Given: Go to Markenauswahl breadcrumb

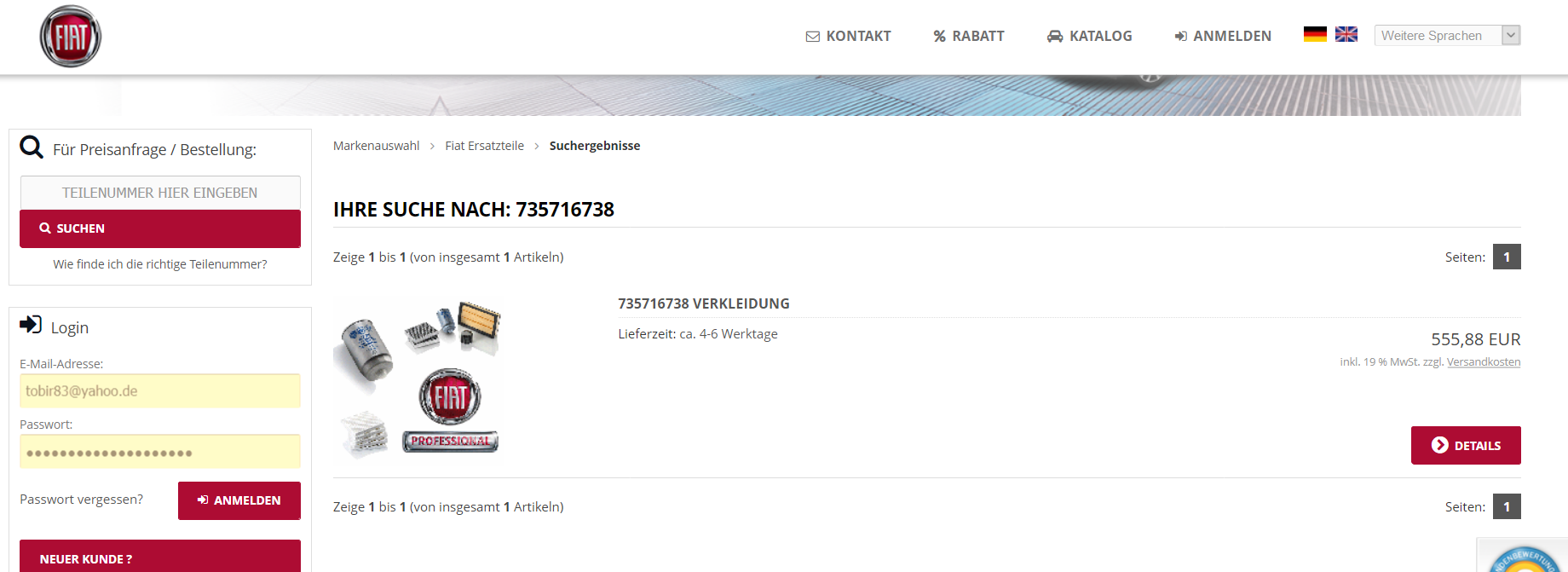Looking at the screenshot, I should 376,146.
